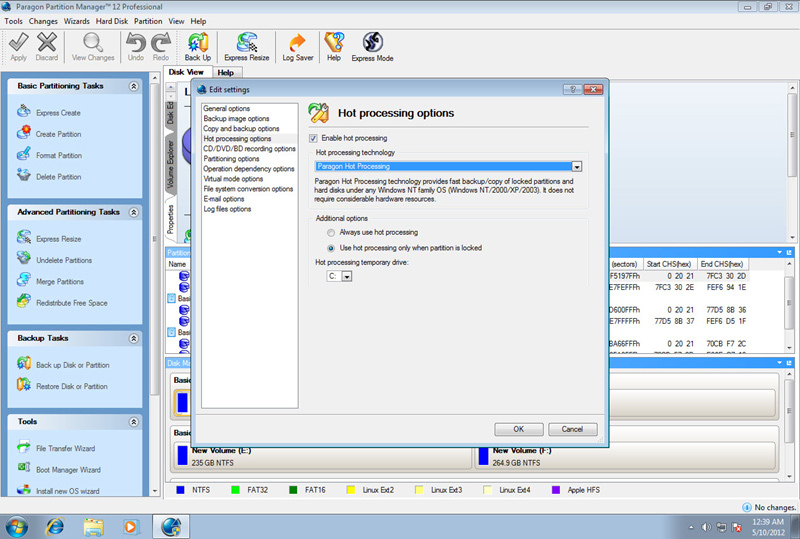Open the Wizards menu
Screen dimensions: 800x539
coord(77,21)
